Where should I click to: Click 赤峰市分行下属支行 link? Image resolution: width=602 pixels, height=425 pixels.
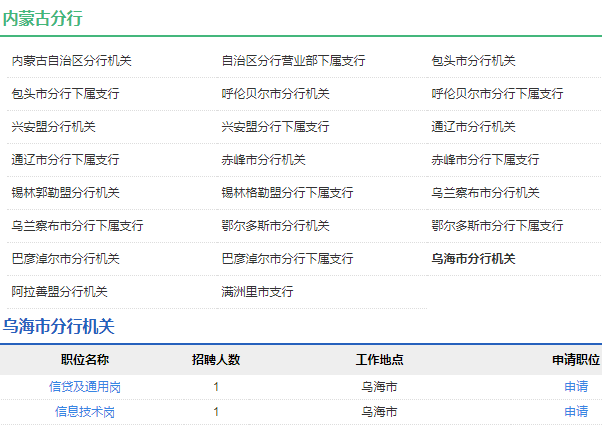point(485,160)
